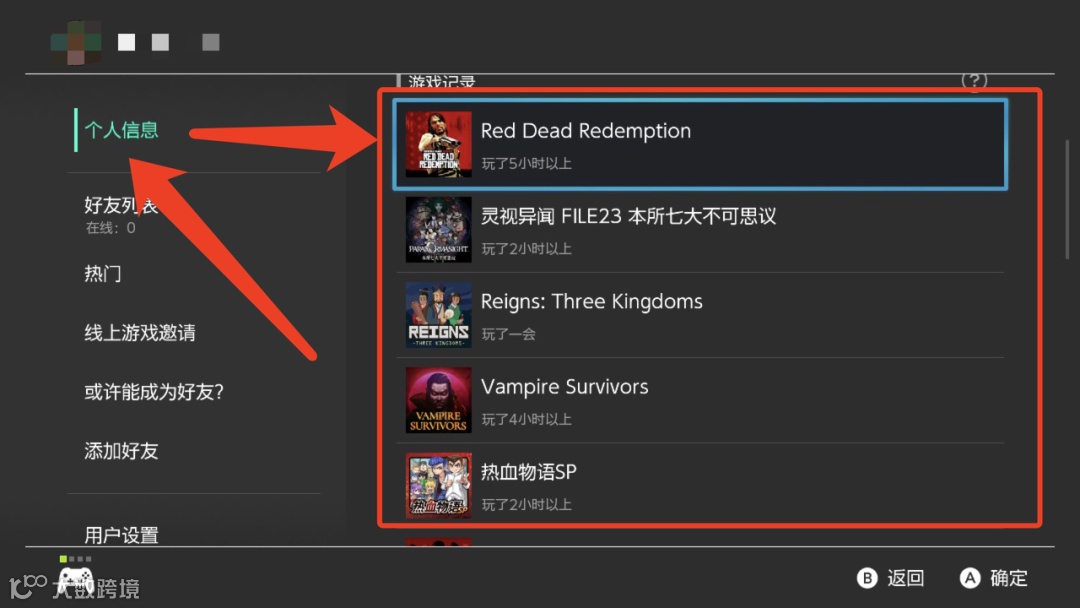1080x608 pixels.
Task: Open 用户设置 in the sidebar
Action: [121, 535]
